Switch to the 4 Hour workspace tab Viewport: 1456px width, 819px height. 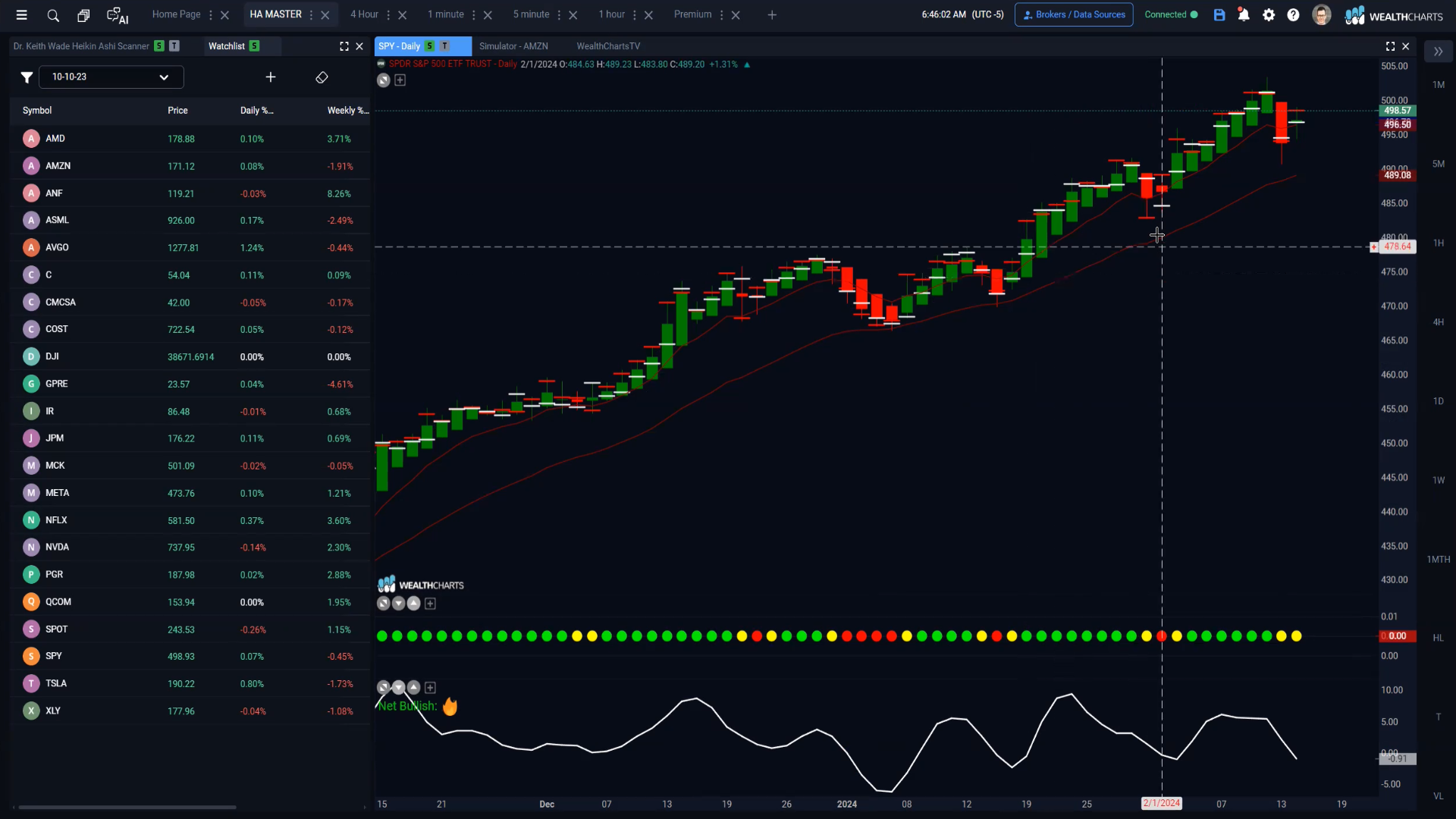click(x=364, y=14)
